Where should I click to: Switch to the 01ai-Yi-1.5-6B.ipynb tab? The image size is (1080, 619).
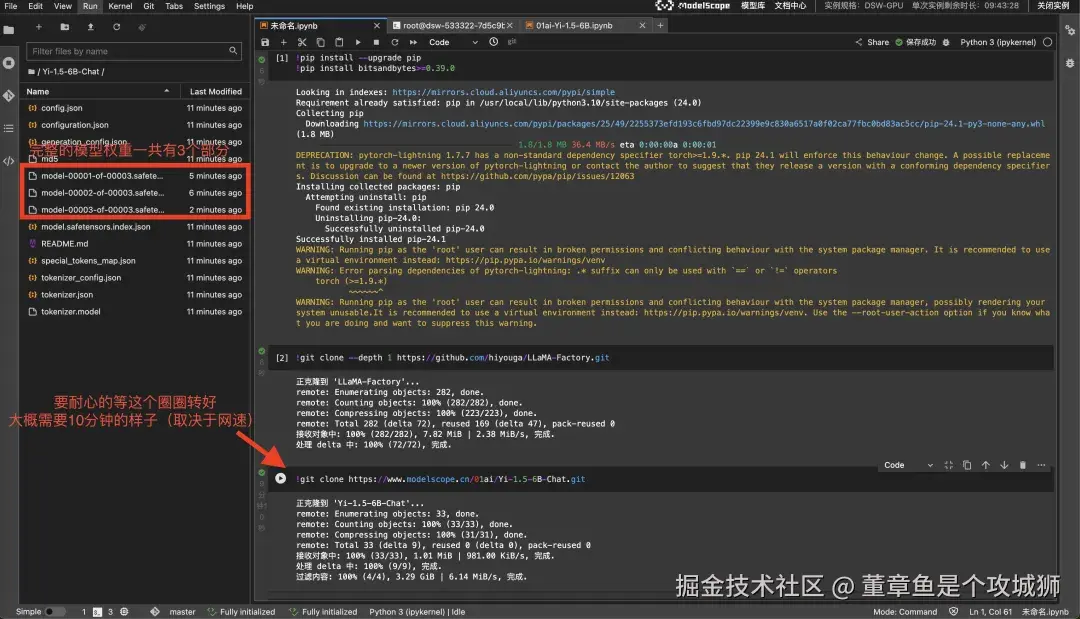pyautogui.click(x=574, y=25)
